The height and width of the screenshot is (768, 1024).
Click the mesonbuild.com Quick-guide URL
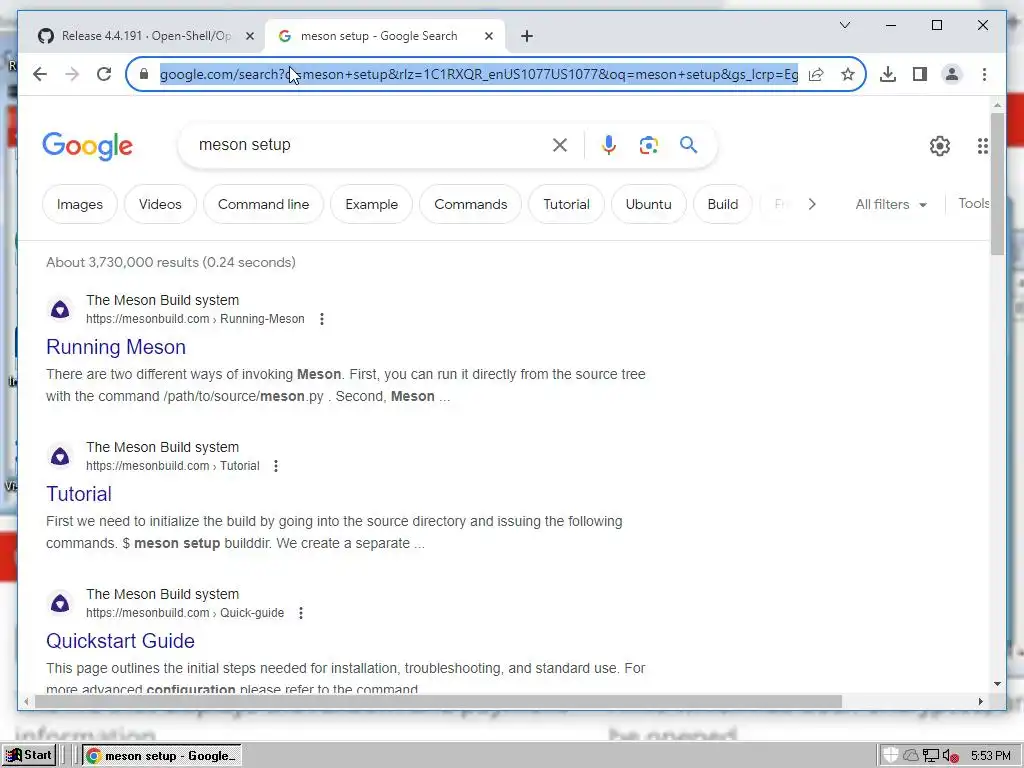tap(185, 613)
